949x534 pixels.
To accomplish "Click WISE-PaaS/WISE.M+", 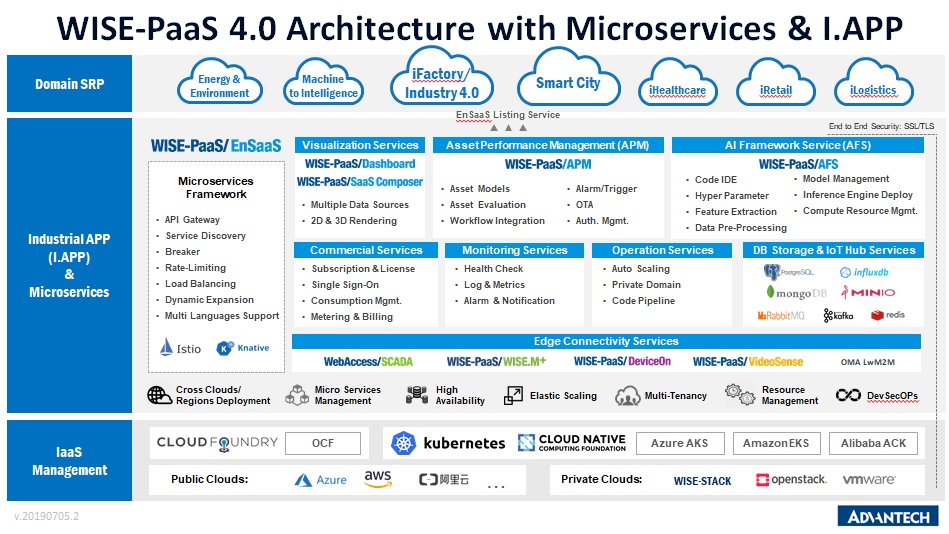I will pyautogui.click(x=496, y=361).
